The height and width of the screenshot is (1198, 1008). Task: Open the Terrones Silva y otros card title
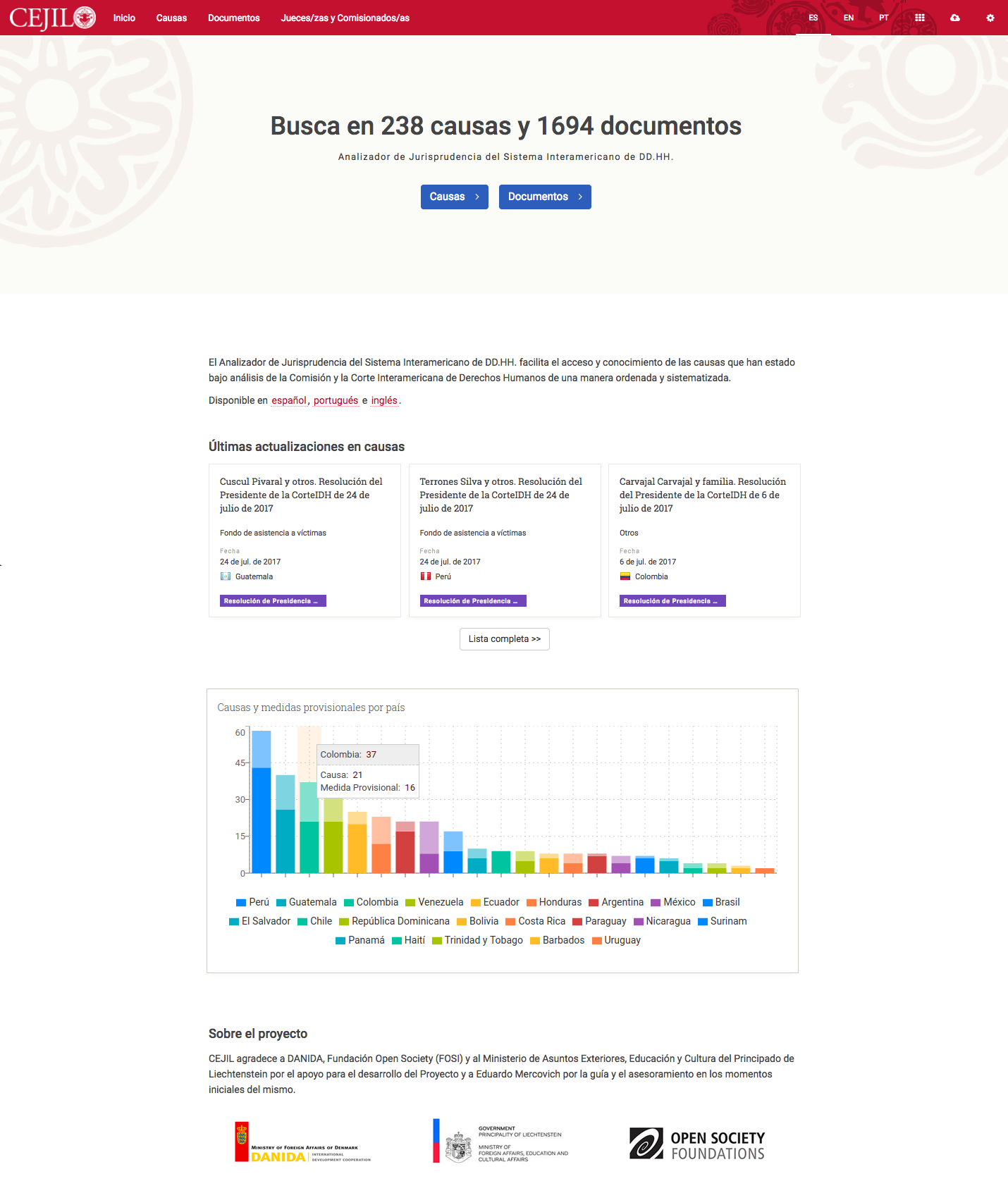pos(501,495)
